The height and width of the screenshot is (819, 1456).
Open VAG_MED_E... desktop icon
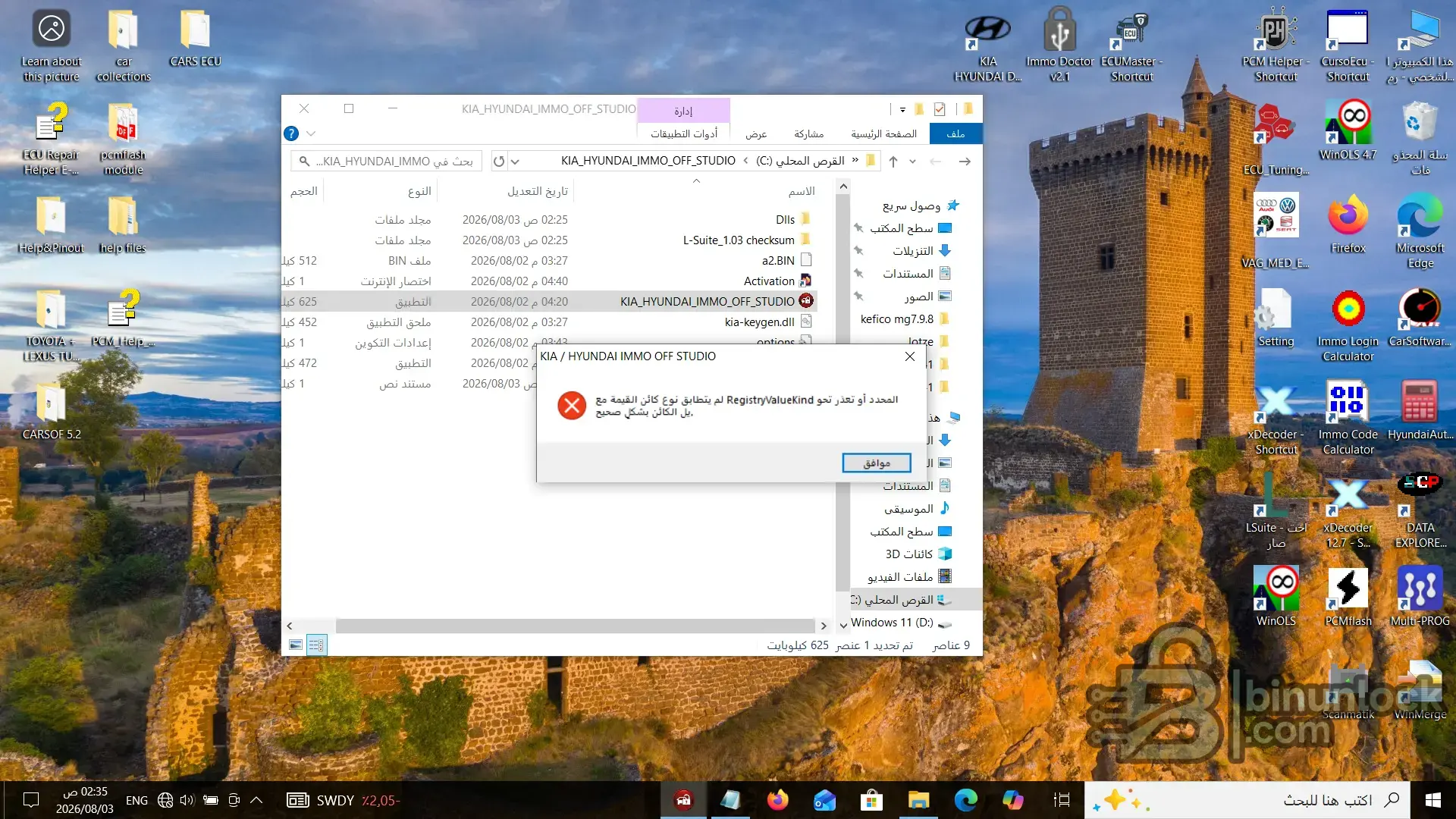tap(1276, 233)
